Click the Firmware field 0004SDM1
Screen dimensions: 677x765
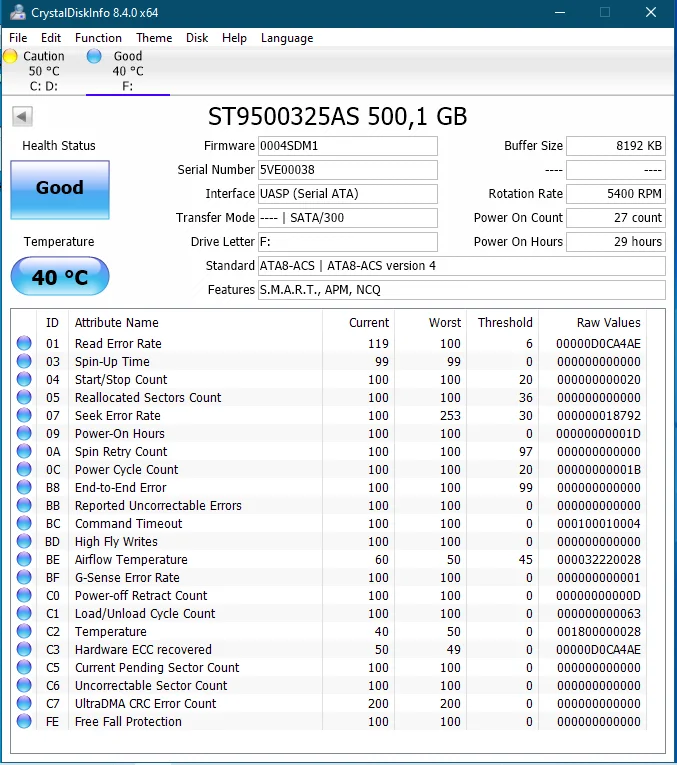click(347, 146)
